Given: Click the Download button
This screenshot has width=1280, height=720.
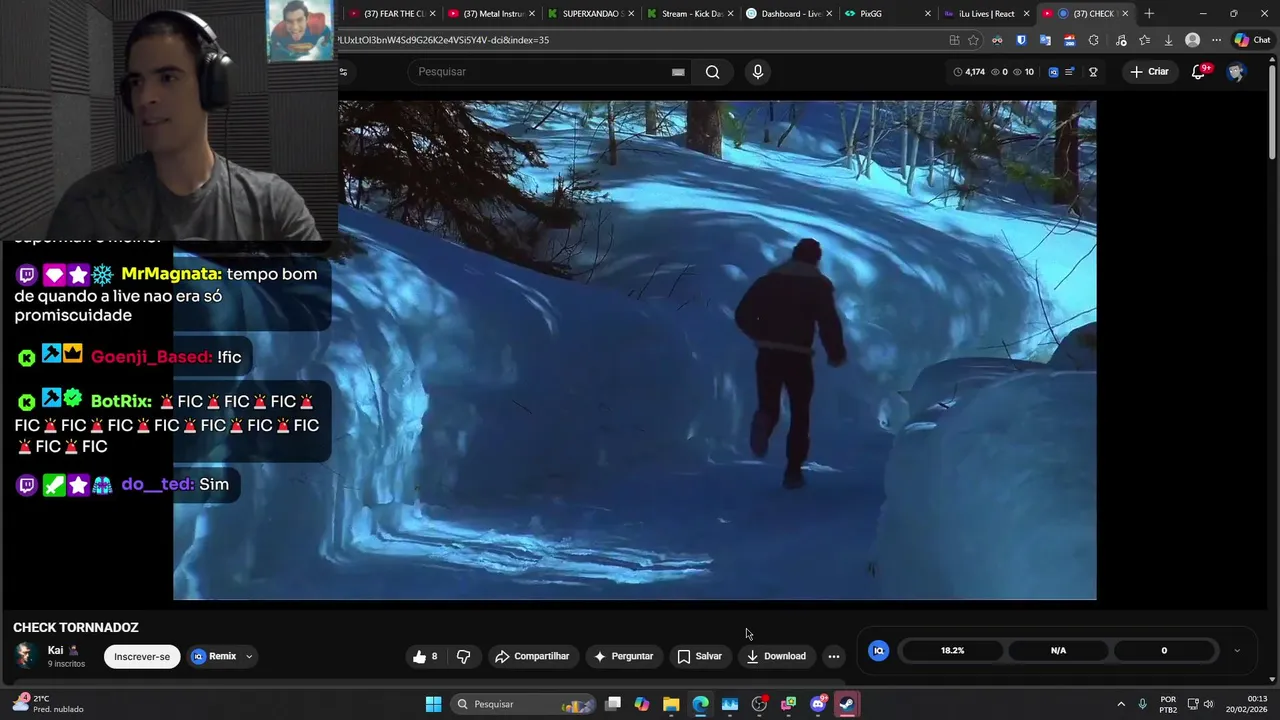Looking at the screenshot, I should point(775,656).
